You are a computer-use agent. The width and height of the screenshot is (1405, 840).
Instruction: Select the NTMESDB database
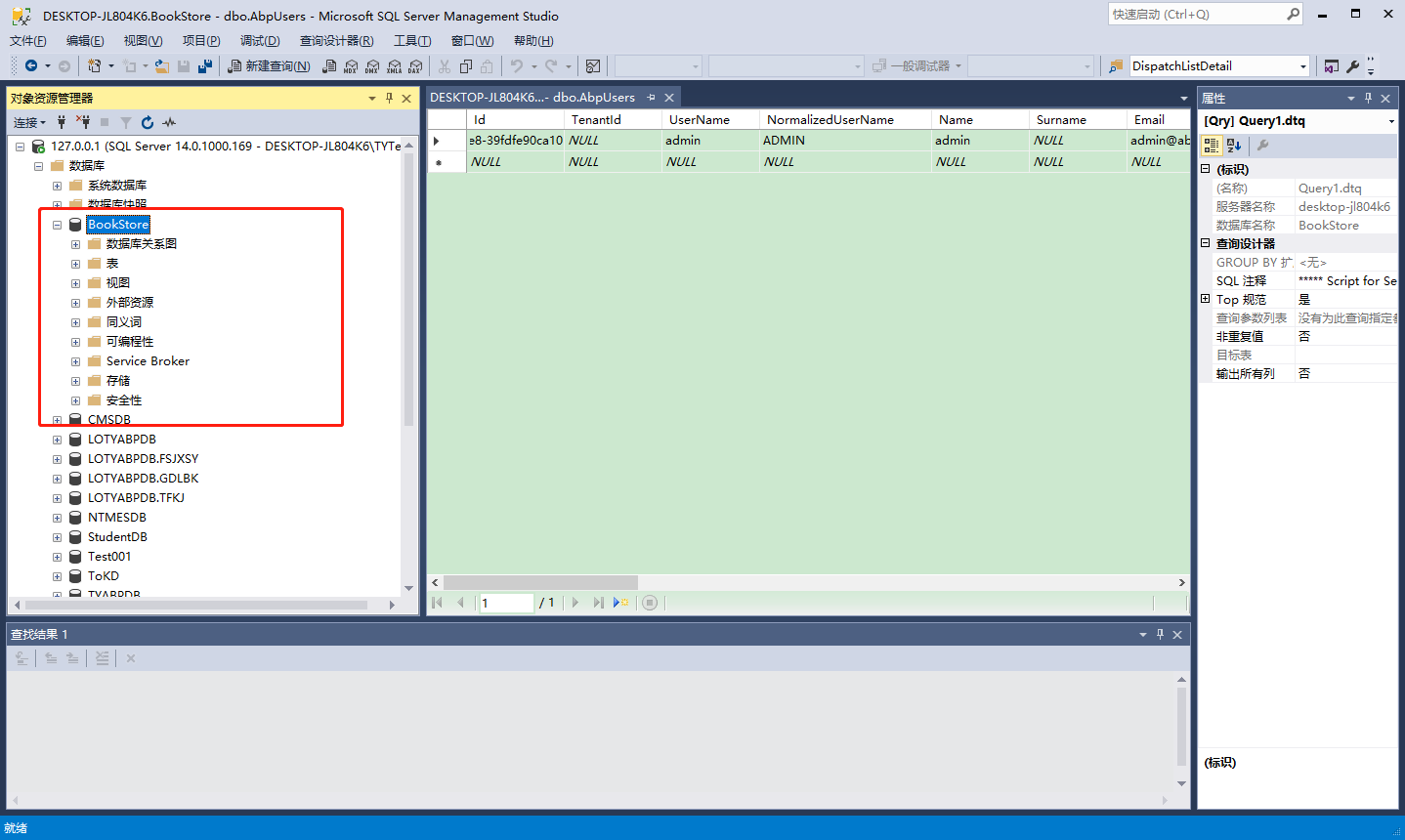click(117, 518)
